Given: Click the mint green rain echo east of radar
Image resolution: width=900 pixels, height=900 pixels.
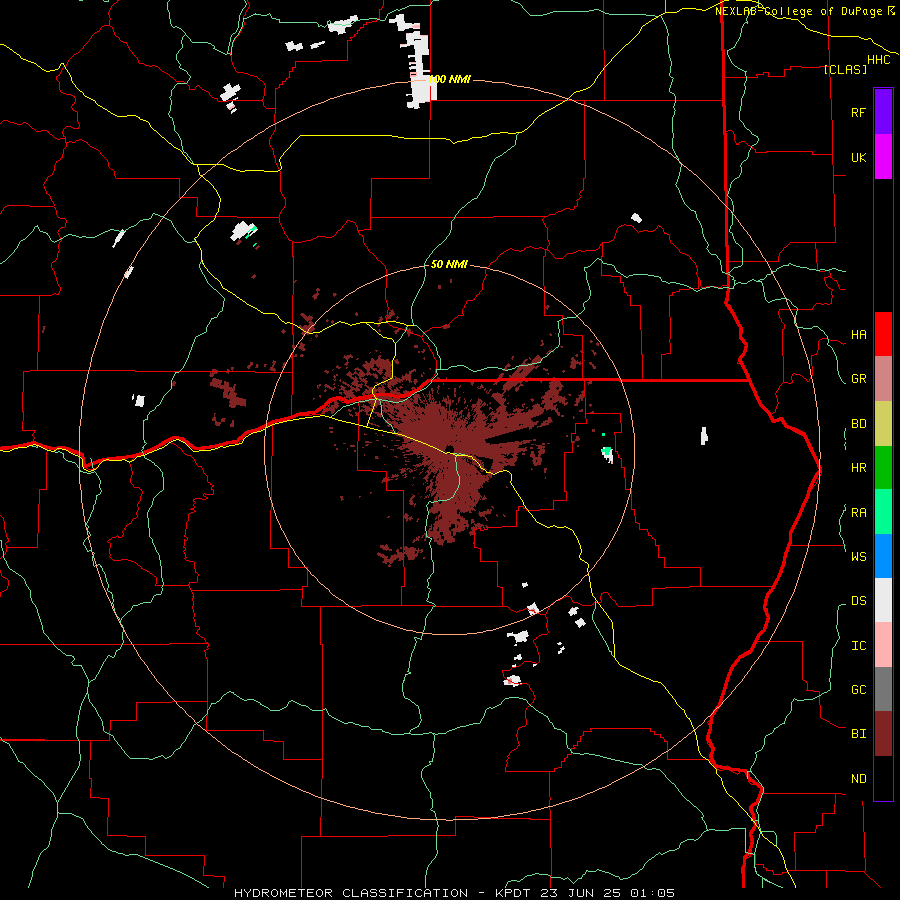Looking at the screenshot, I should tap(606, 452).
